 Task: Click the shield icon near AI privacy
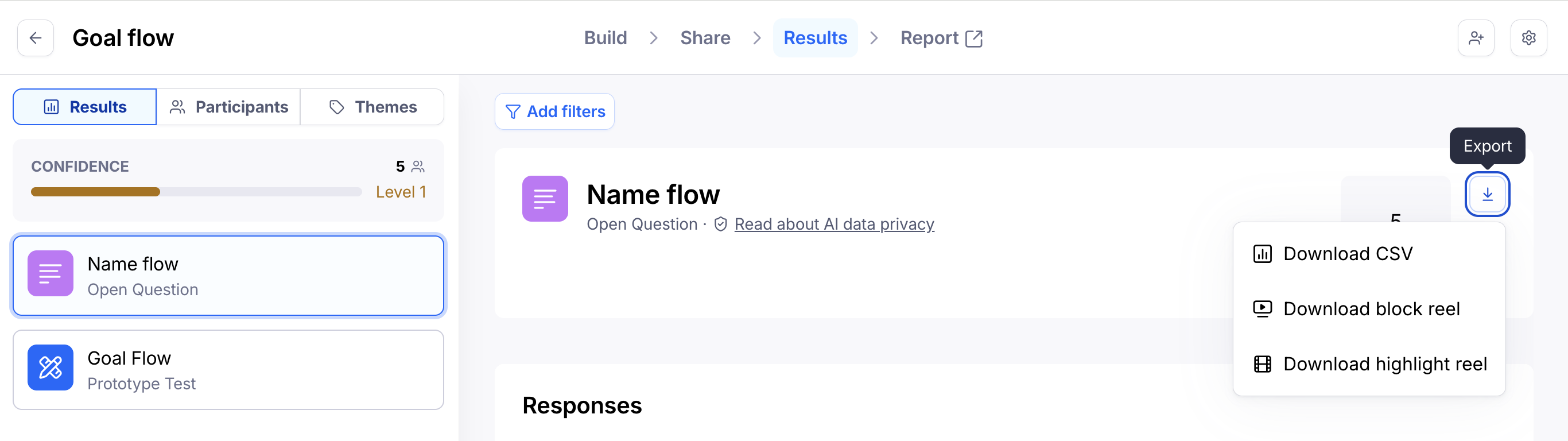721,224
